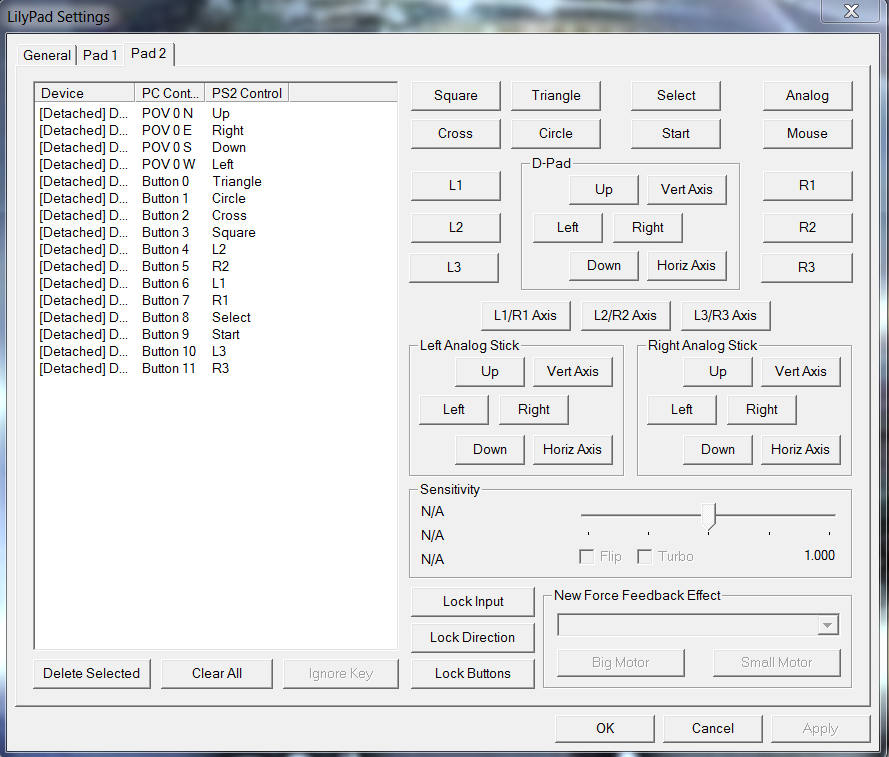Enable the Turbo checkbox
The height and width of the screenshot is (757, 889).
(x=644, y=556)
